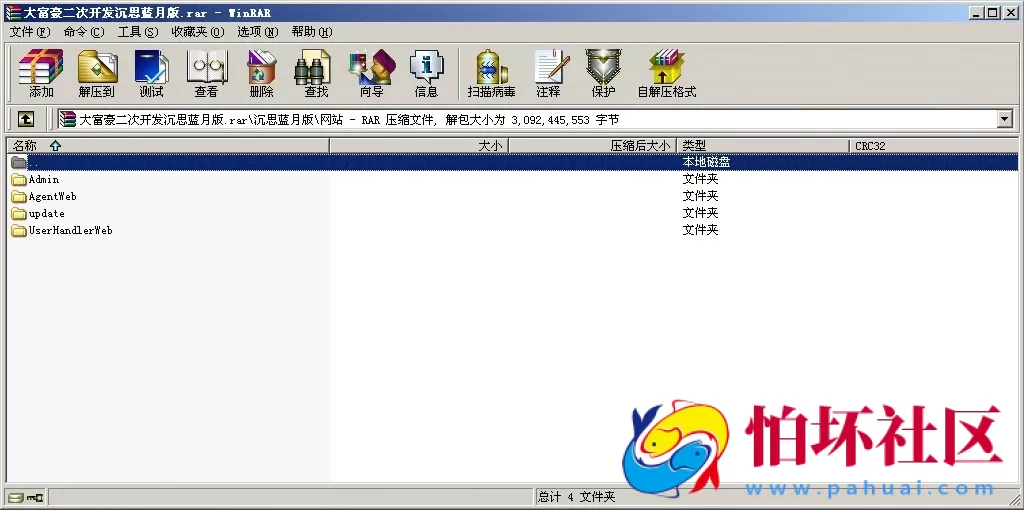Select the parent folder '..' row icon
Screen dimensions: 1024x510
(x=19, y=163)
